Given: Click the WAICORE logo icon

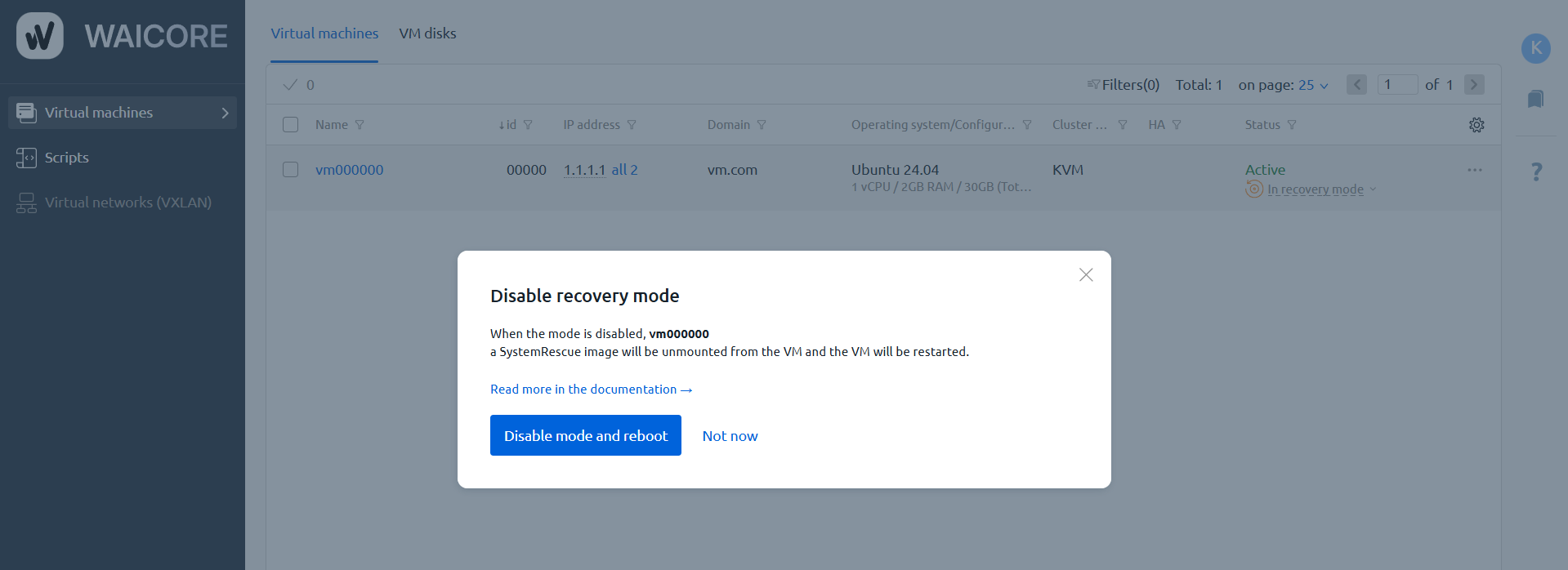Looking at the screenshot, I should tap(40, 36).
